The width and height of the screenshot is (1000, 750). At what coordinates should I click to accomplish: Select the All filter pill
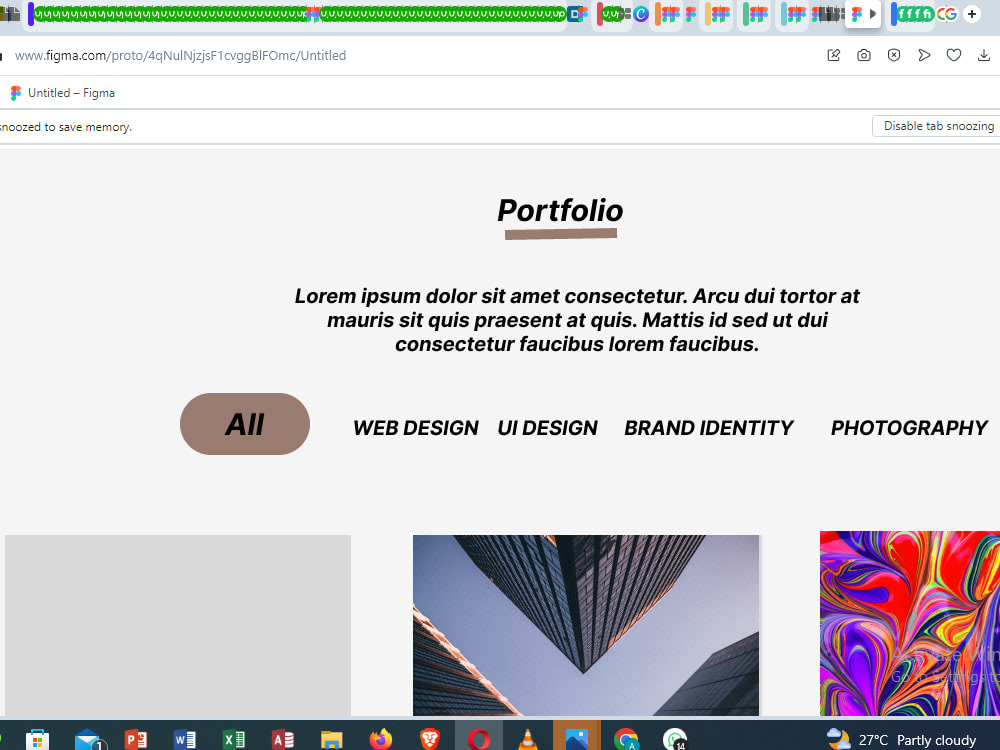(245, 424)
